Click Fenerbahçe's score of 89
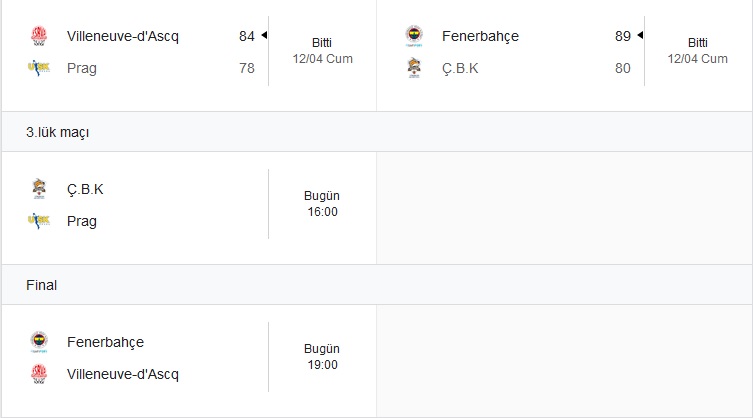 tap(623, 36)
